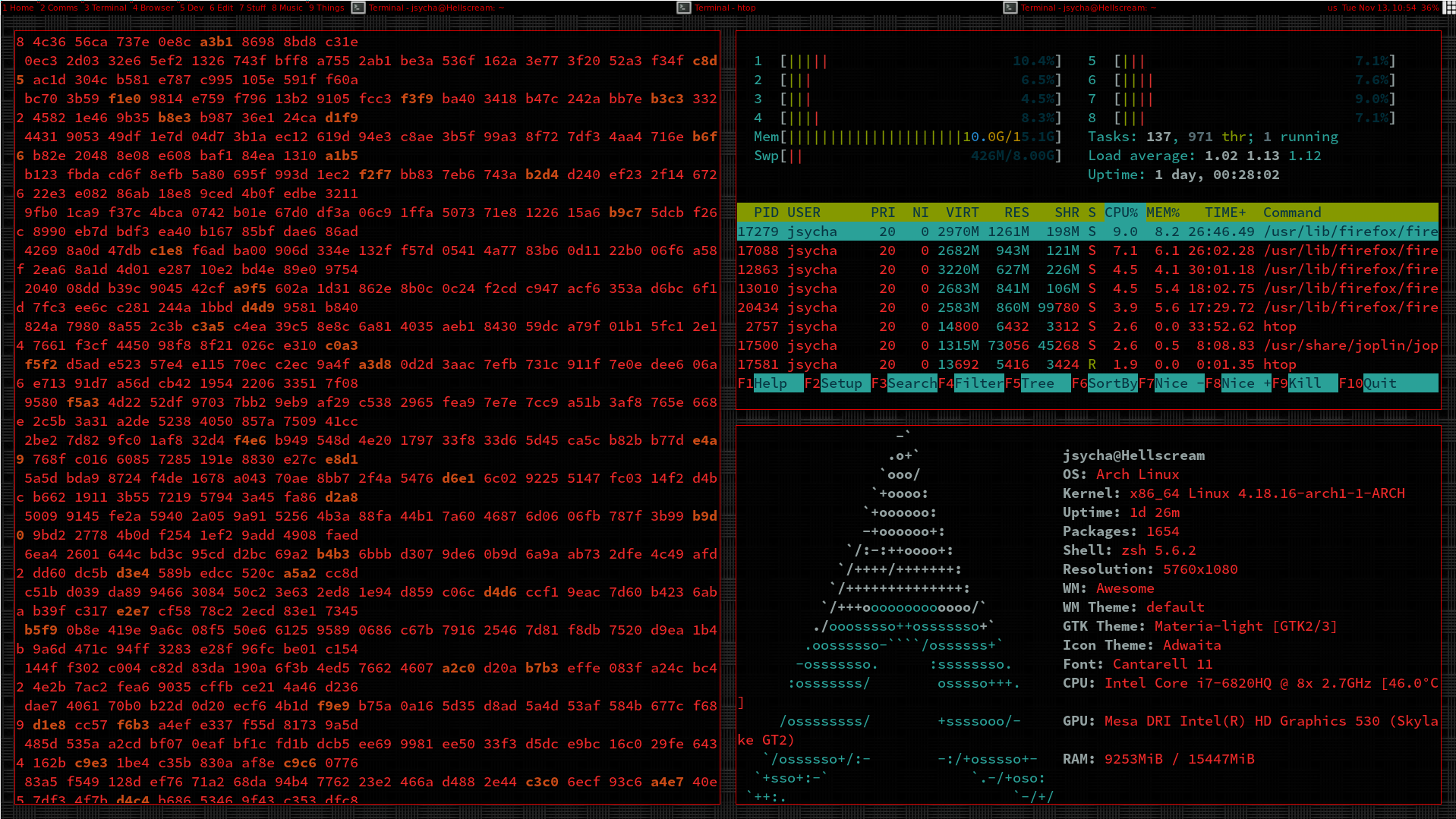The image size is (1456, 819).
Task: Select the 5 Dev tag
Action: point(192,8)
